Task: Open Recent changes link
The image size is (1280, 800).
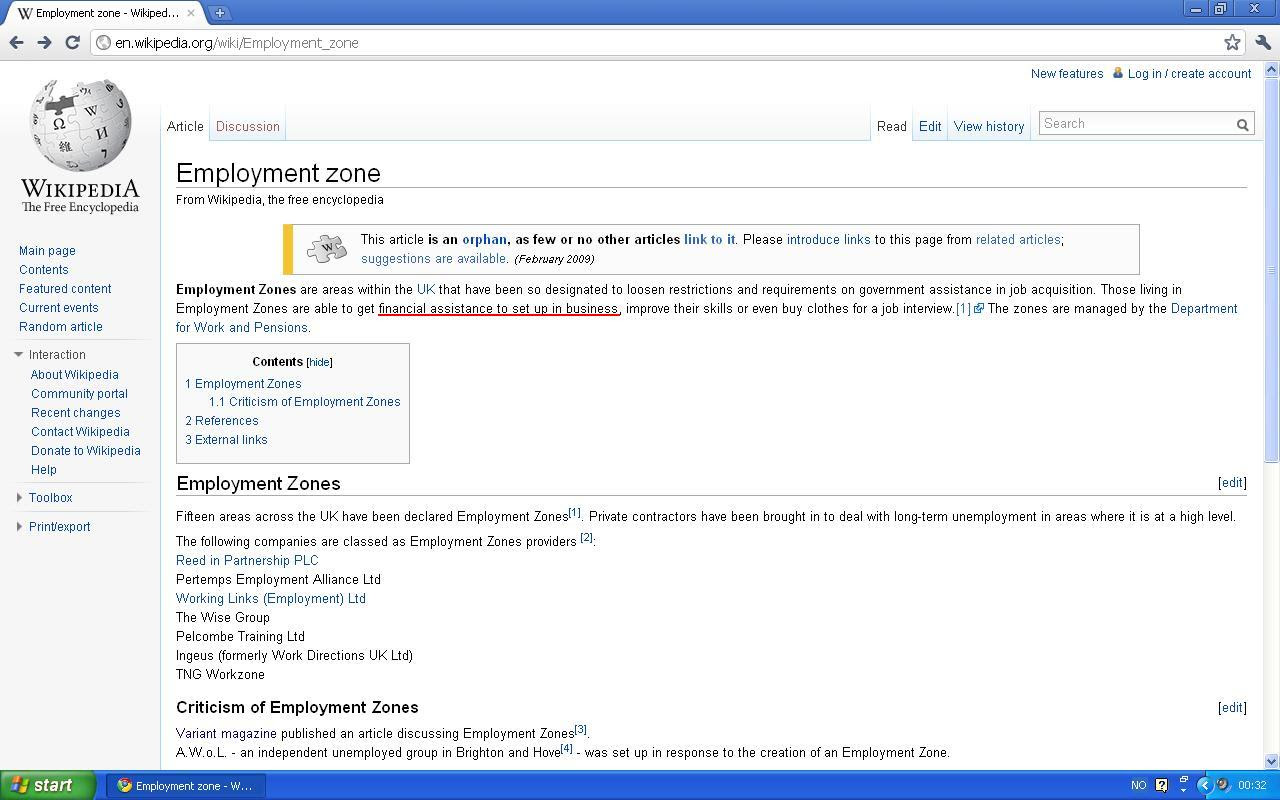Action: pos(76,412)
